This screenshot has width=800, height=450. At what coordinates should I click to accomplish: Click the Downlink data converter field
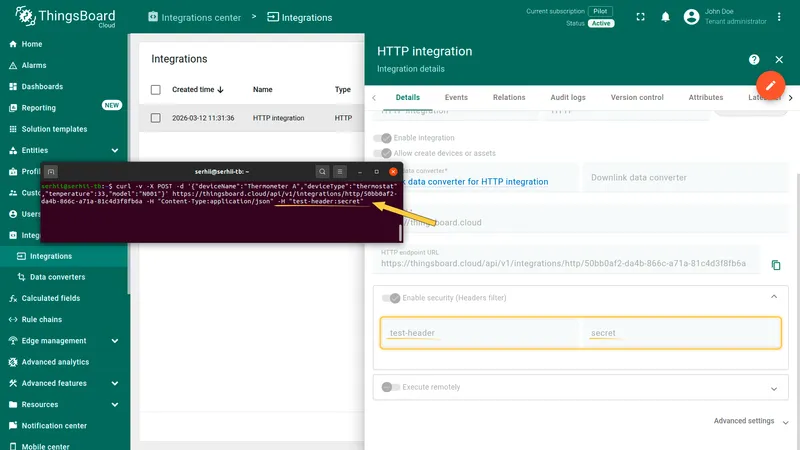point(686,178)
